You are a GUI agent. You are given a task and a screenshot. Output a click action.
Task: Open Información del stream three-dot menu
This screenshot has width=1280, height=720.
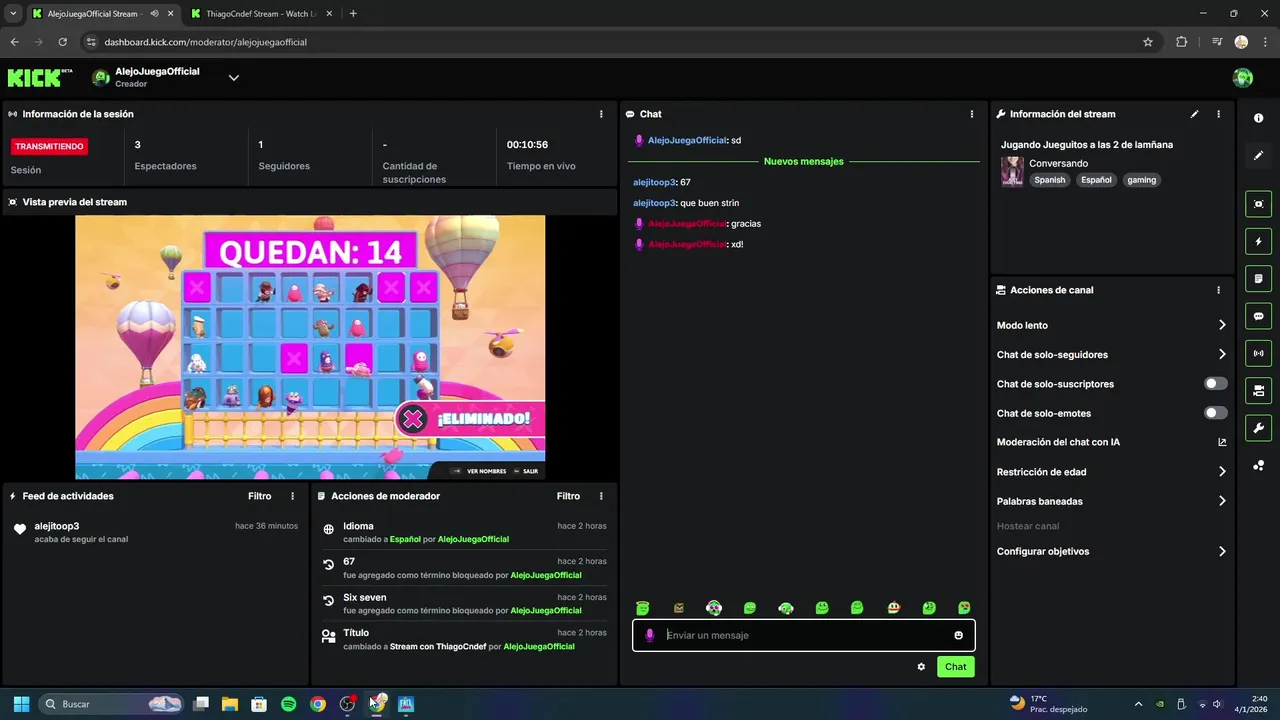pos(1218,114)
